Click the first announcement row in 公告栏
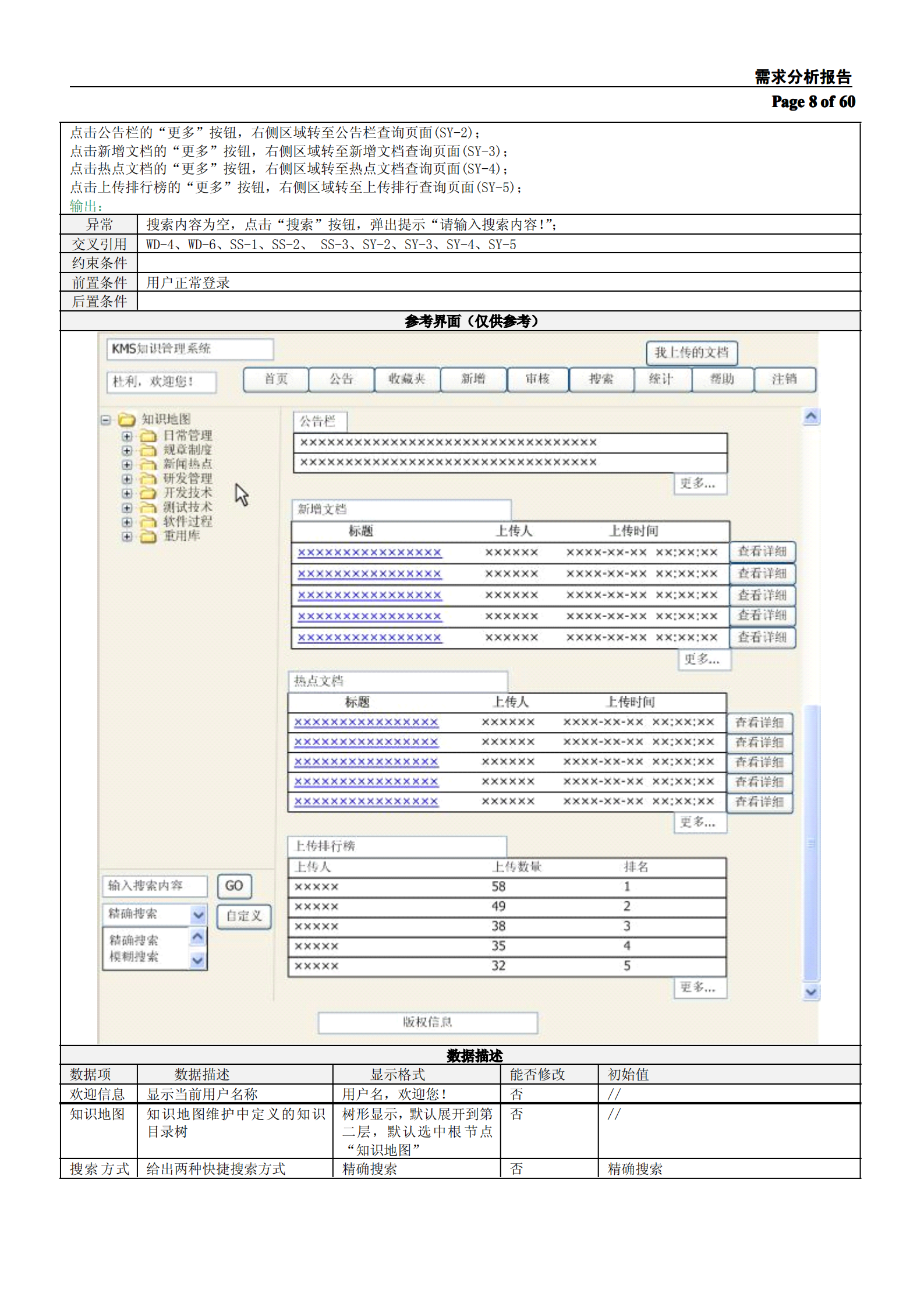Screen dimensions: 924x1307 tap(510, 443)
